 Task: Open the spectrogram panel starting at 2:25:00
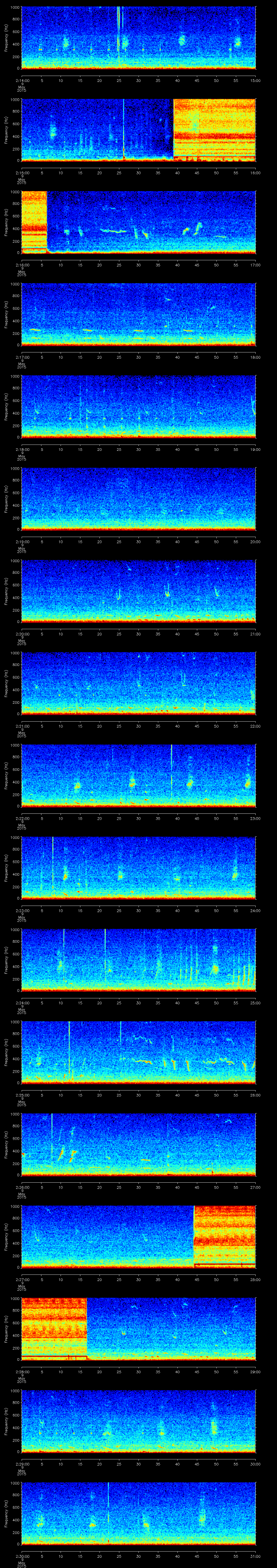[x=138, y=1052]
